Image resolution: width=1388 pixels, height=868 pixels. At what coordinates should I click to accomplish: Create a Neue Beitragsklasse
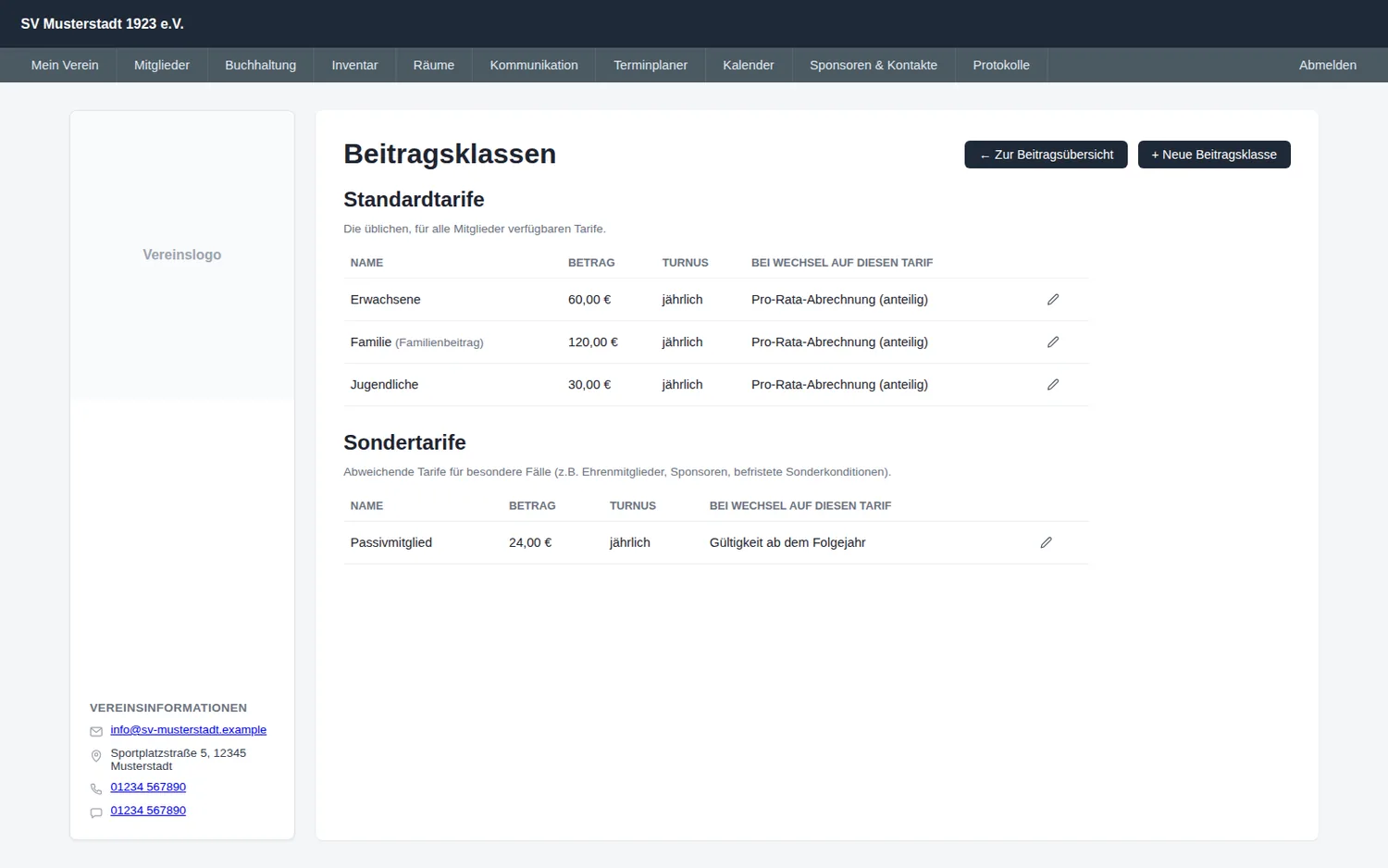coord(1214,155)
